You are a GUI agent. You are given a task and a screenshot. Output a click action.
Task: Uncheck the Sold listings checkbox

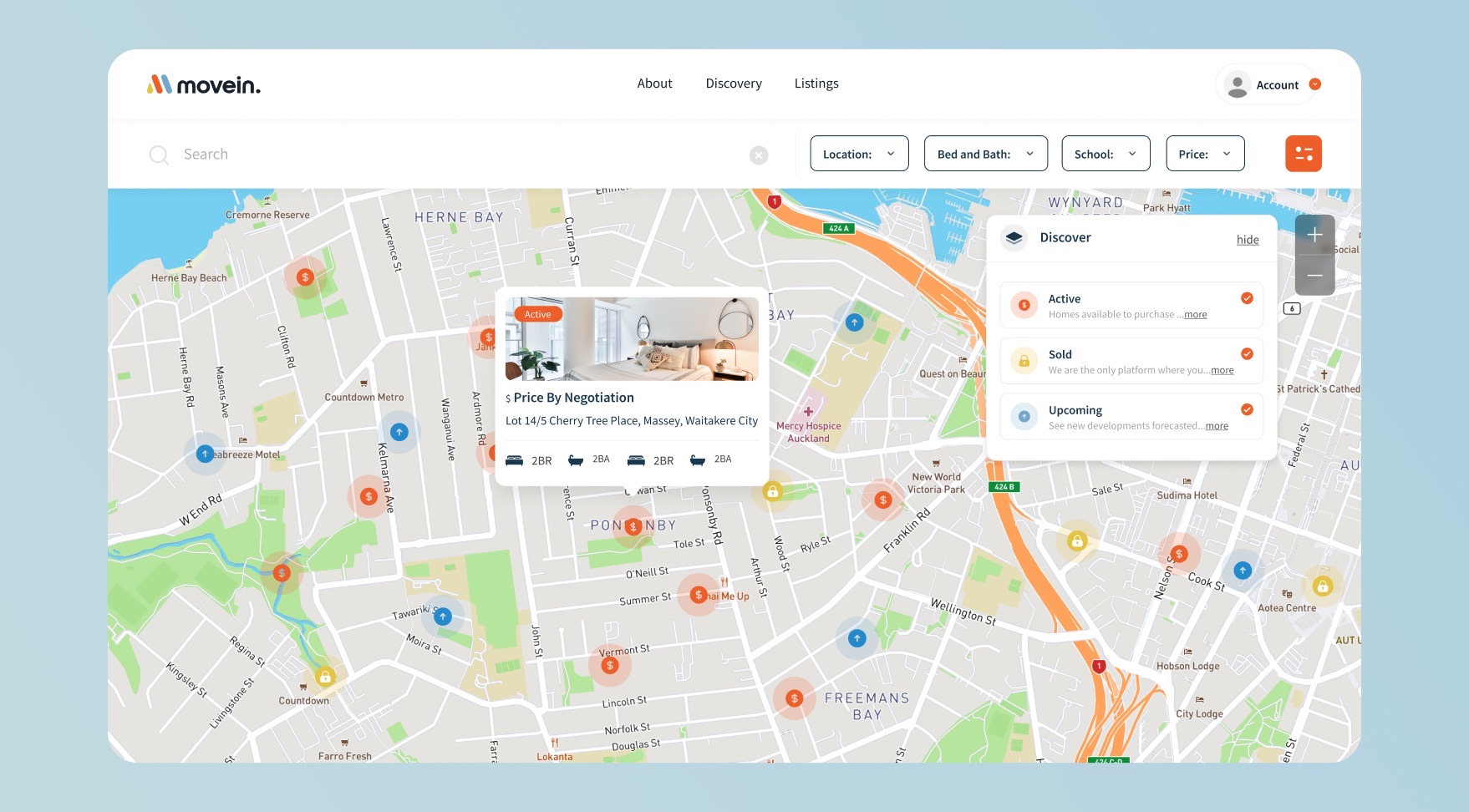[x=1247, y=354]
